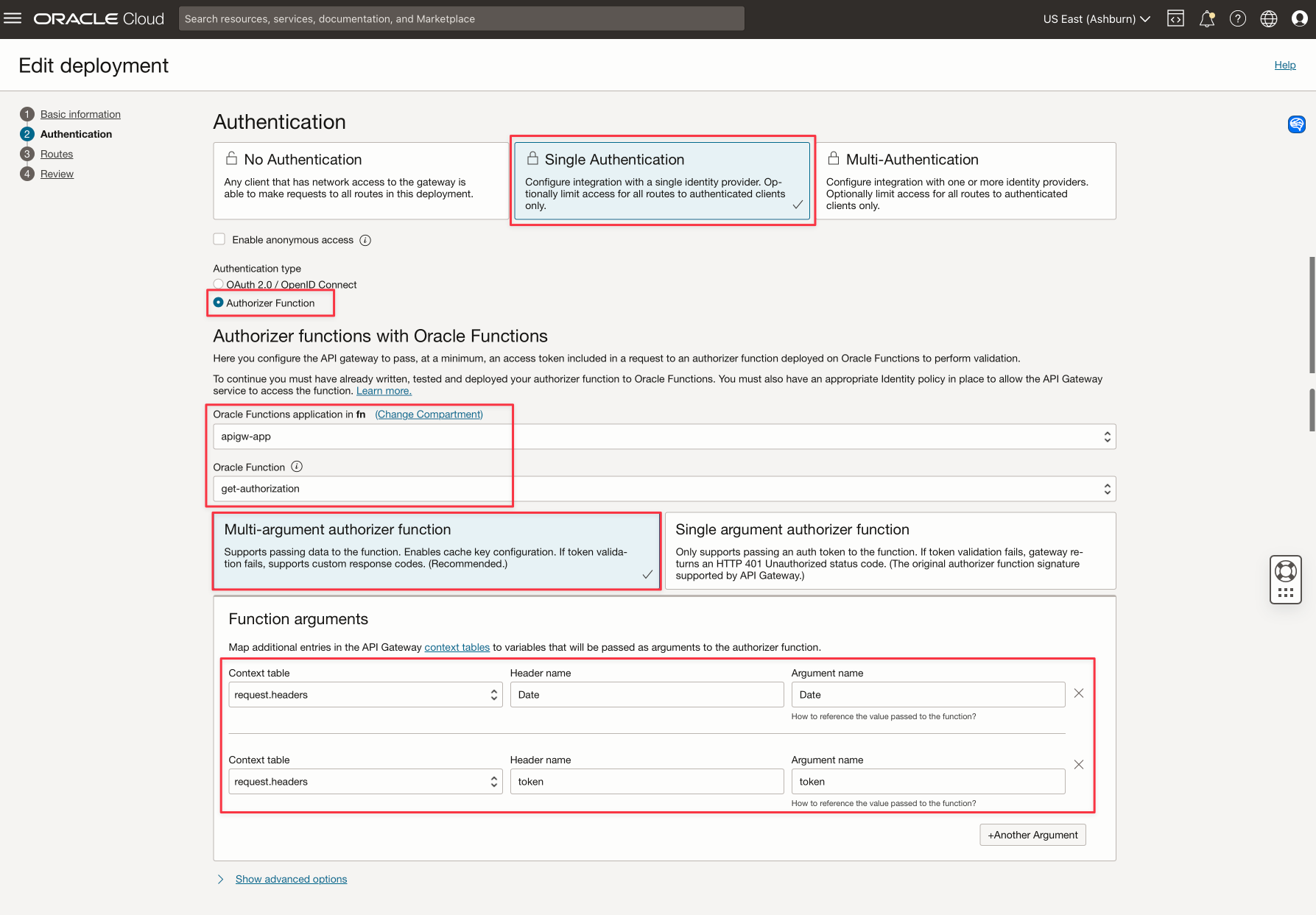Open the apigw-app application dropdown
The image size is (1316, 915).
click(x=664, y=437)
